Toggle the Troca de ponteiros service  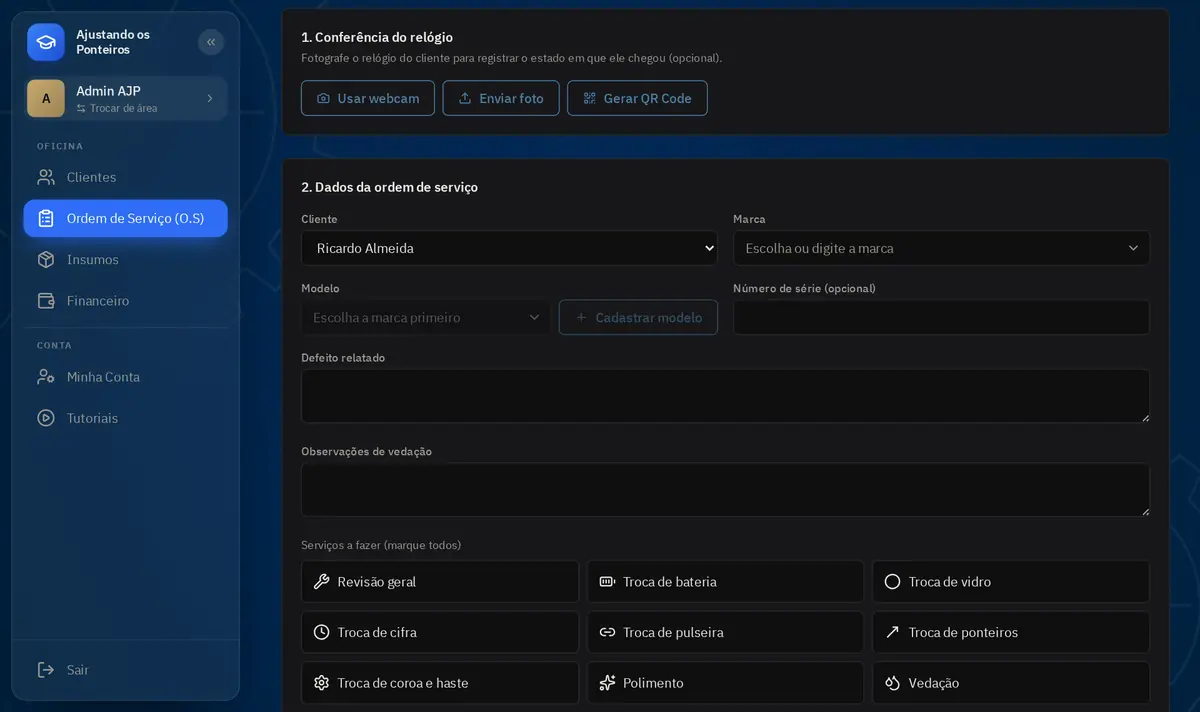click(x=1011, y=632)
